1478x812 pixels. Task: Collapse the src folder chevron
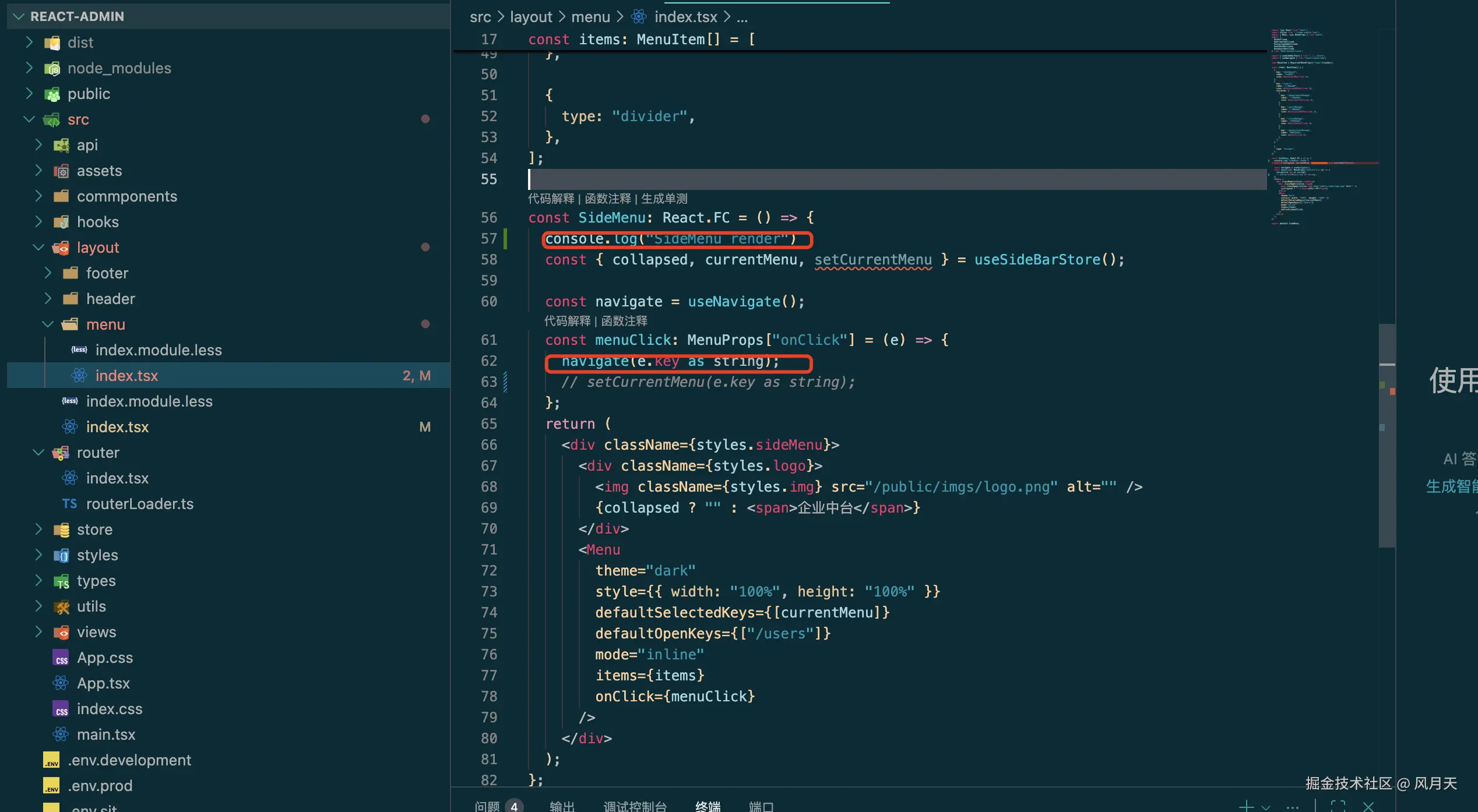[x=29, y=119]
